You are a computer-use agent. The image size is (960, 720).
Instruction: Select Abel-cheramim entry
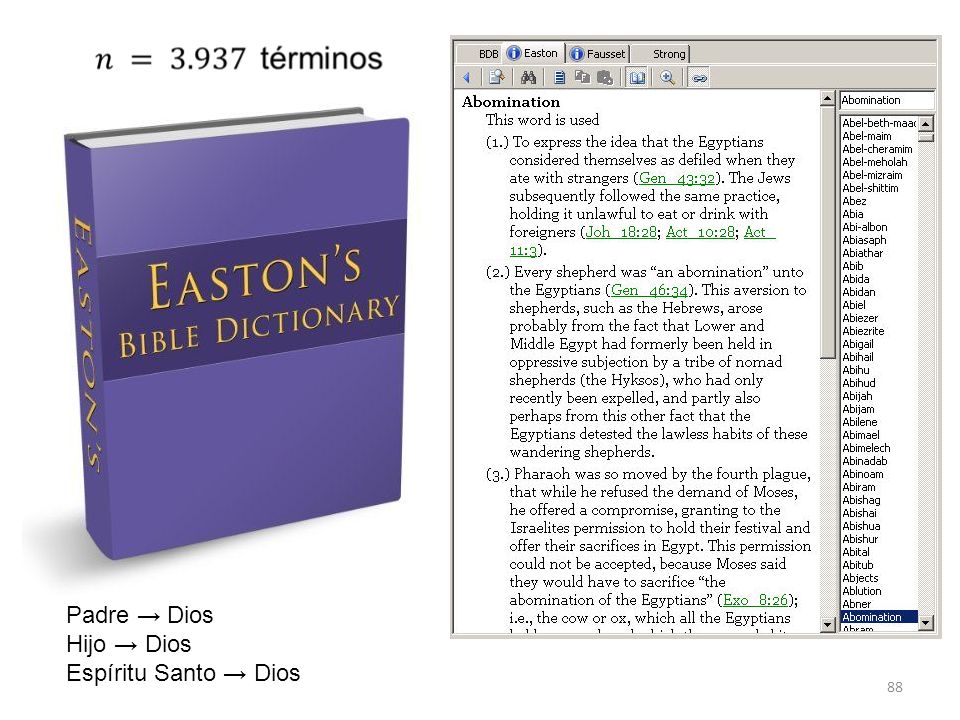pyautogui.click(x=877, y=149)
